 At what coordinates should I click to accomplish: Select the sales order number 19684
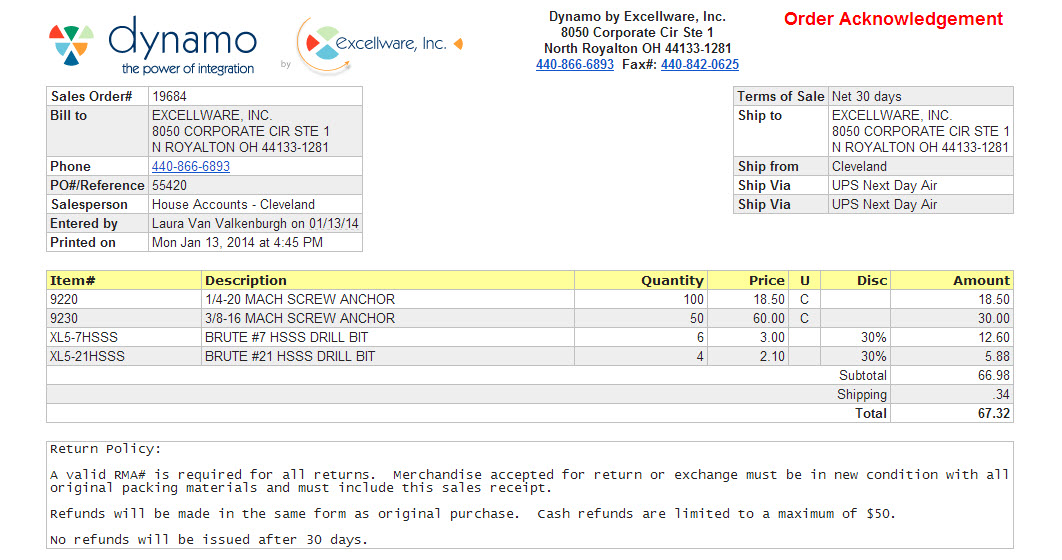(x=170, y=97)
